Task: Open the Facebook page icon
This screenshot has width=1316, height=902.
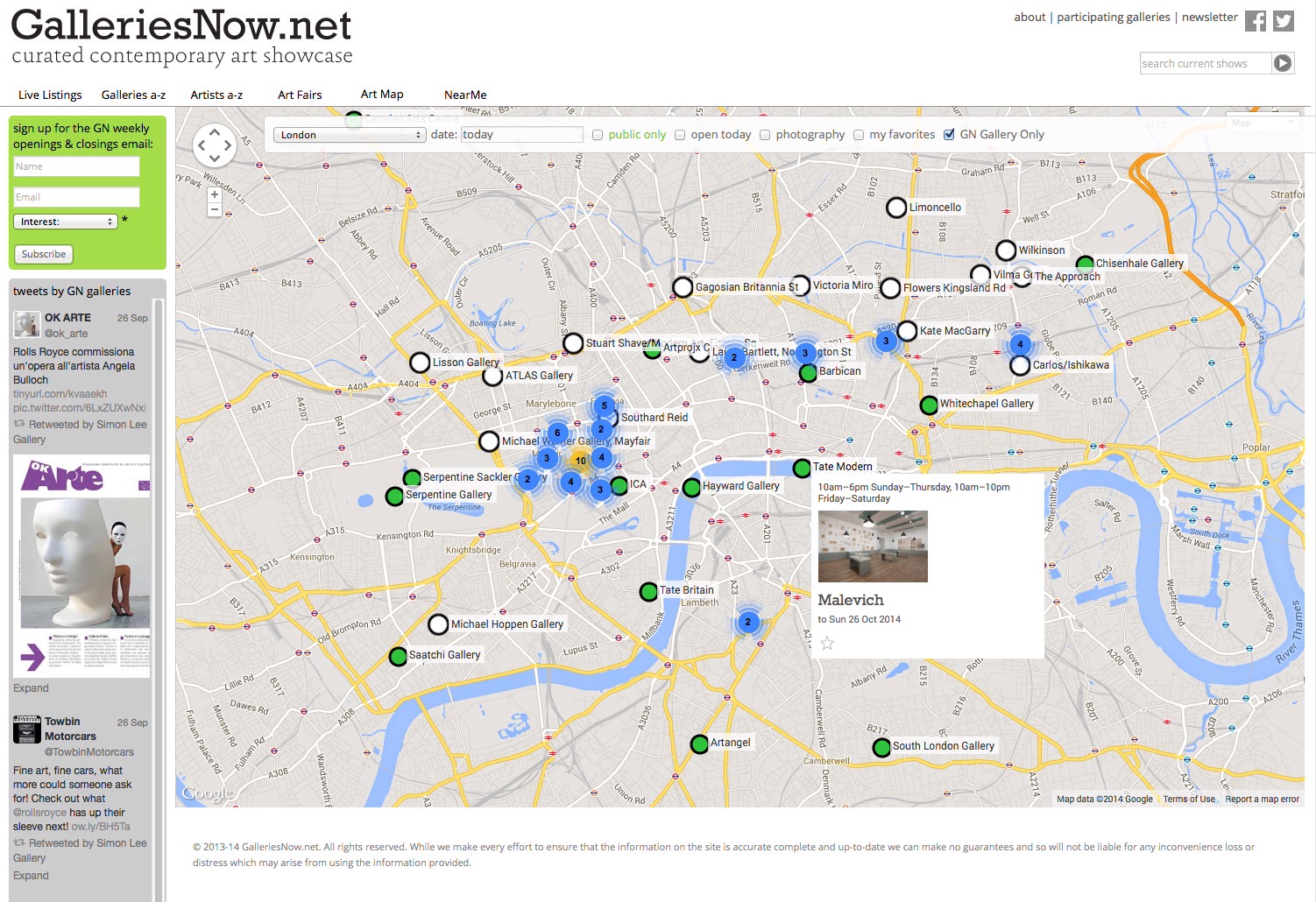Action: [1256, 21]
